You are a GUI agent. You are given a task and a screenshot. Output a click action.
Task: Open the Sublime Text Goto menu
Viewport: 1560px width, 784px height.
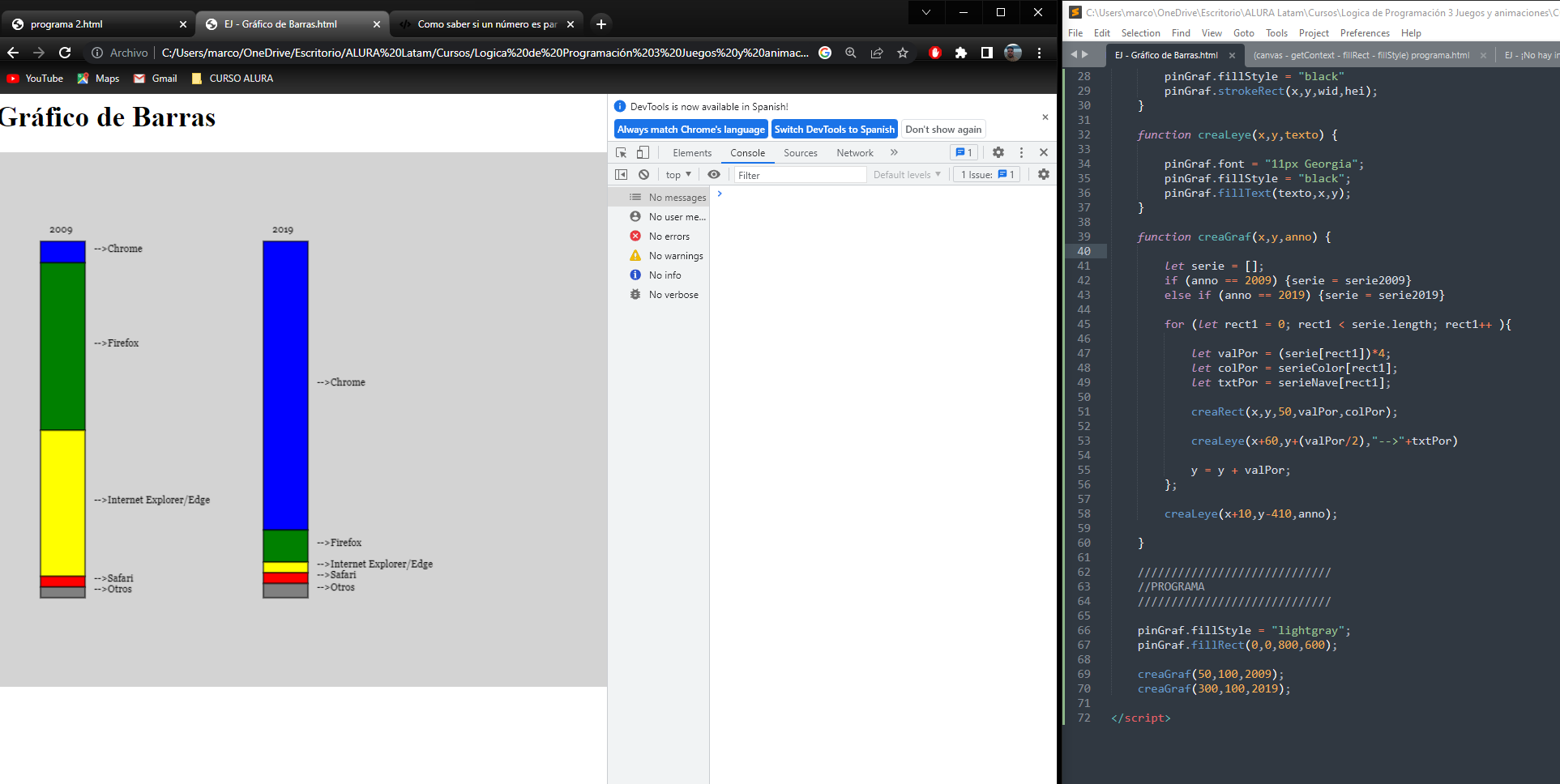1243,33
